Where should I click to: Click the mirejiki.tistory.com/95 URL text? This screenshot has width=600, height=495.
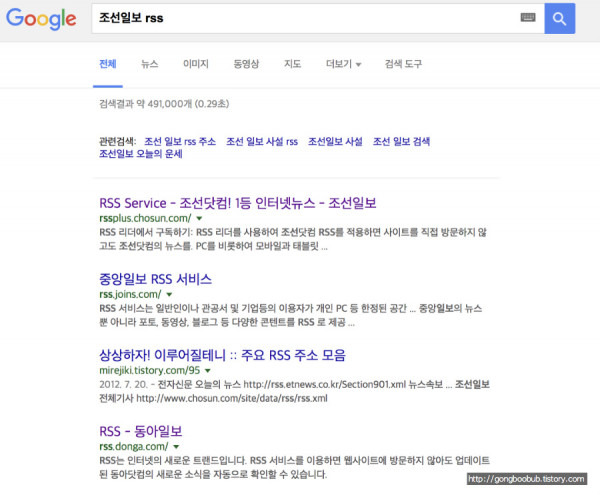point(150,371)
